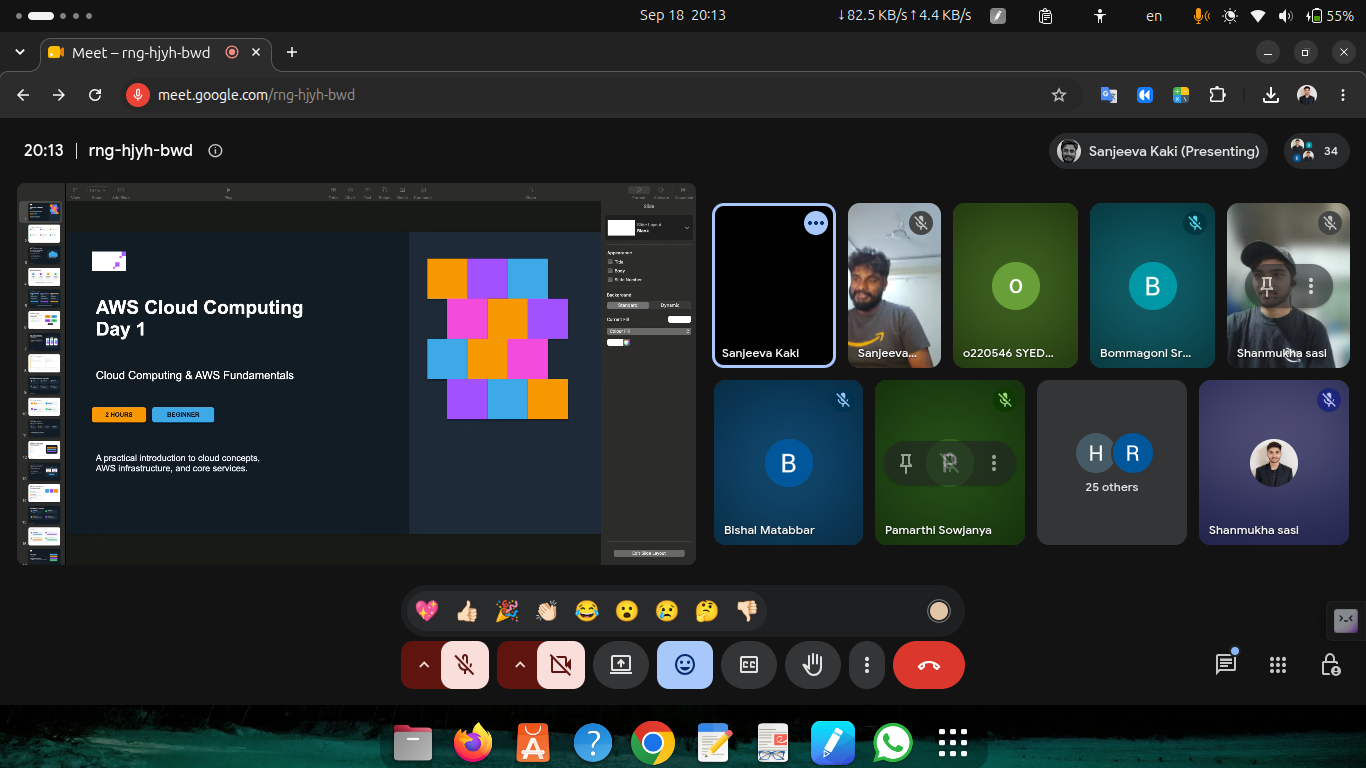1366x768 pixels.
Task: Send the thinking face reaction
Action: [x=707, y=611]
